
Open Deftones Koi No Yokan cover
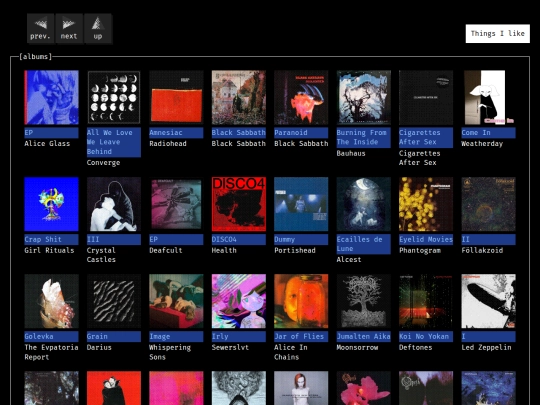[426, 301]
